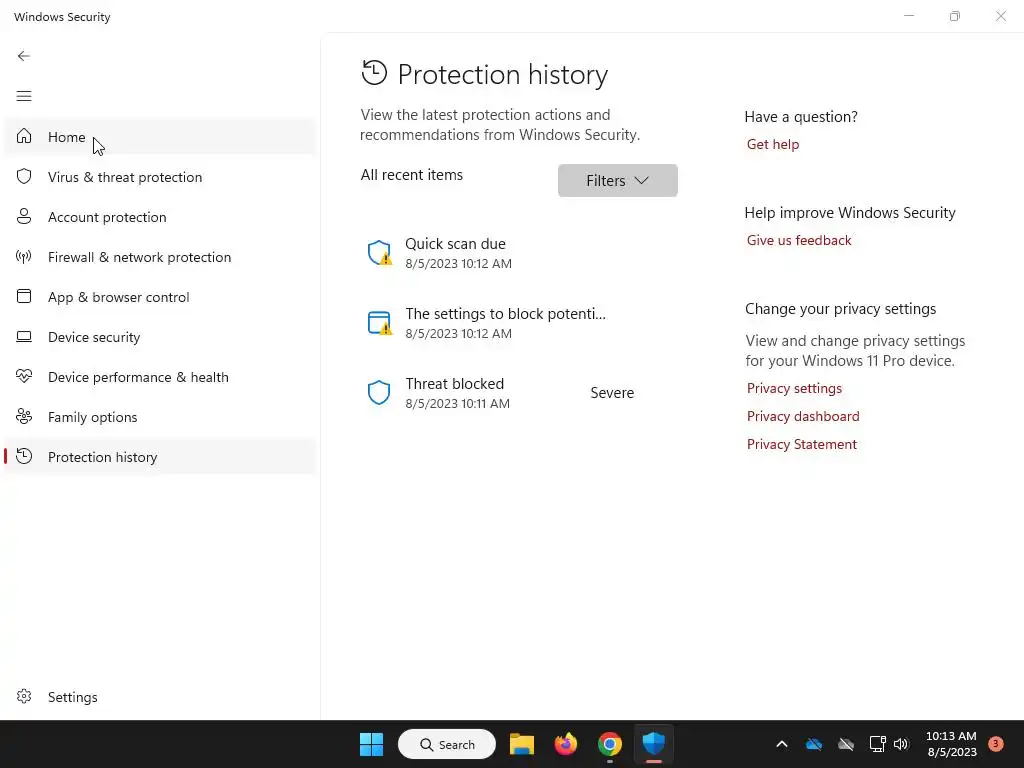Go to Home in the sidebar
Viewport: 1024px width, 768px height.
pyautogui.click(x=66, y=137)
